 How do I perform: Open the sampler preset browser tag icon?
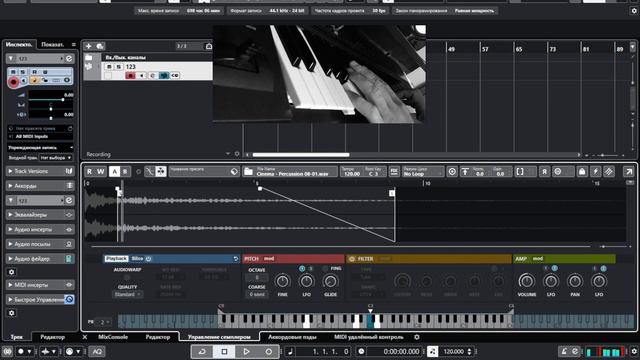click(234, 171)
